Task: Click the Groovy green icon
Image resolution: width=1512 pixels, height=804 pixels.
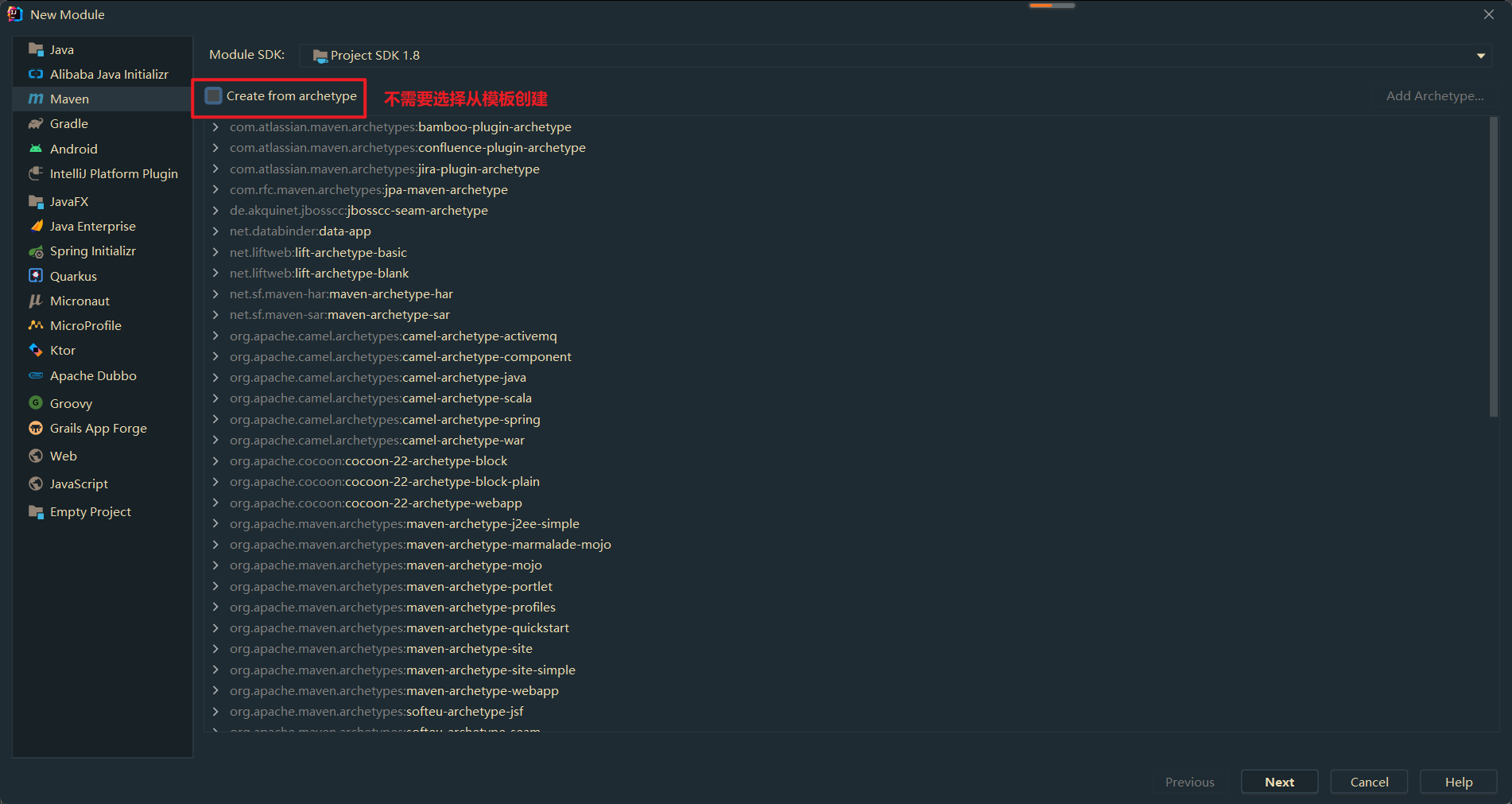Action: (x=36, y=403)
